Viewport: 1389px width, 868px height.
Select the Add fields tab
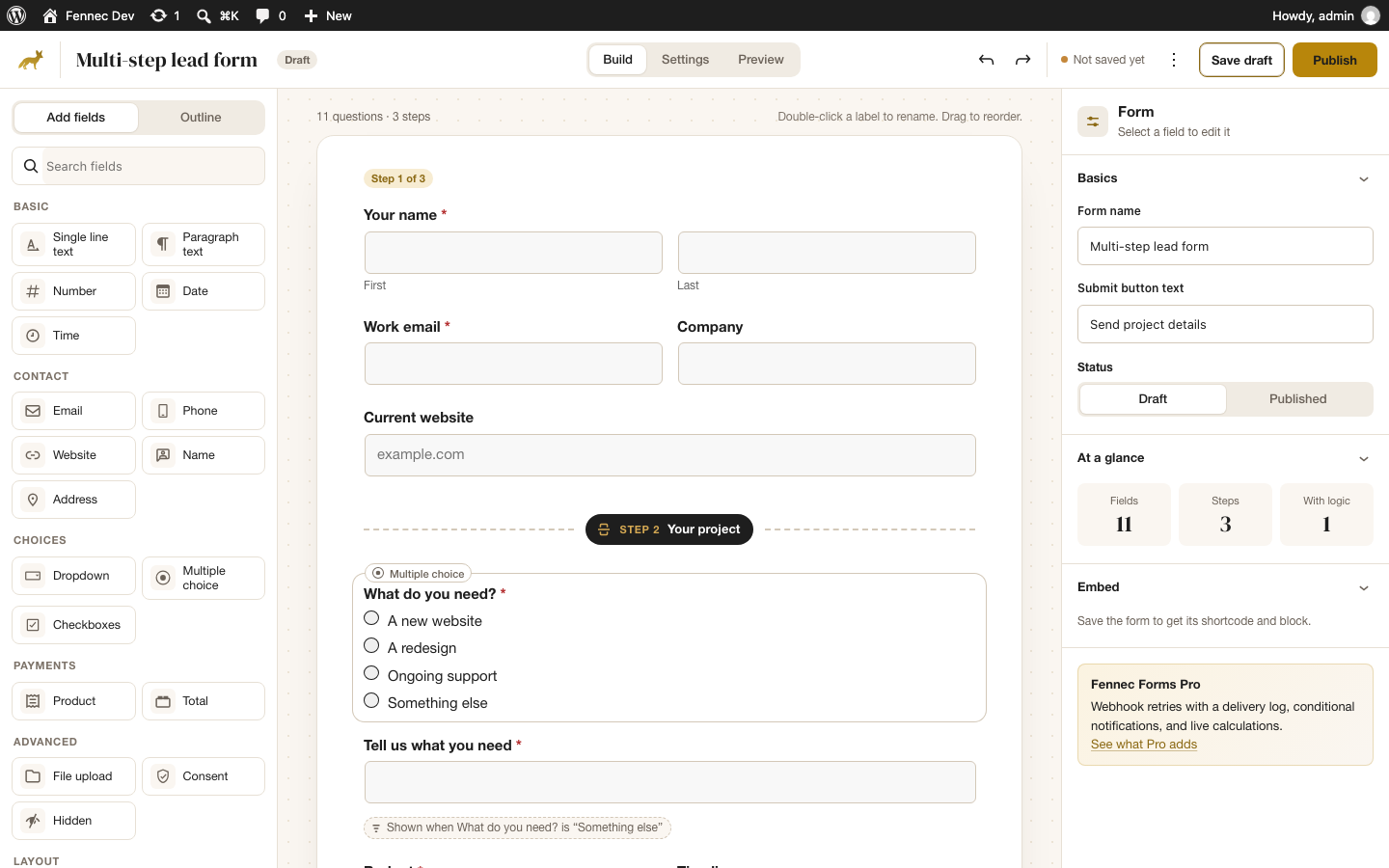click(76, 118)
